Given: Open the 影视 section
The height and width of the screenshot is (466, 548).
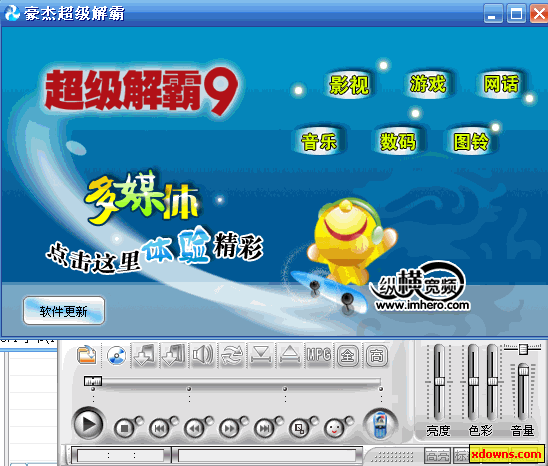Looking at the screenshot, I should click(x=349, y=84).
